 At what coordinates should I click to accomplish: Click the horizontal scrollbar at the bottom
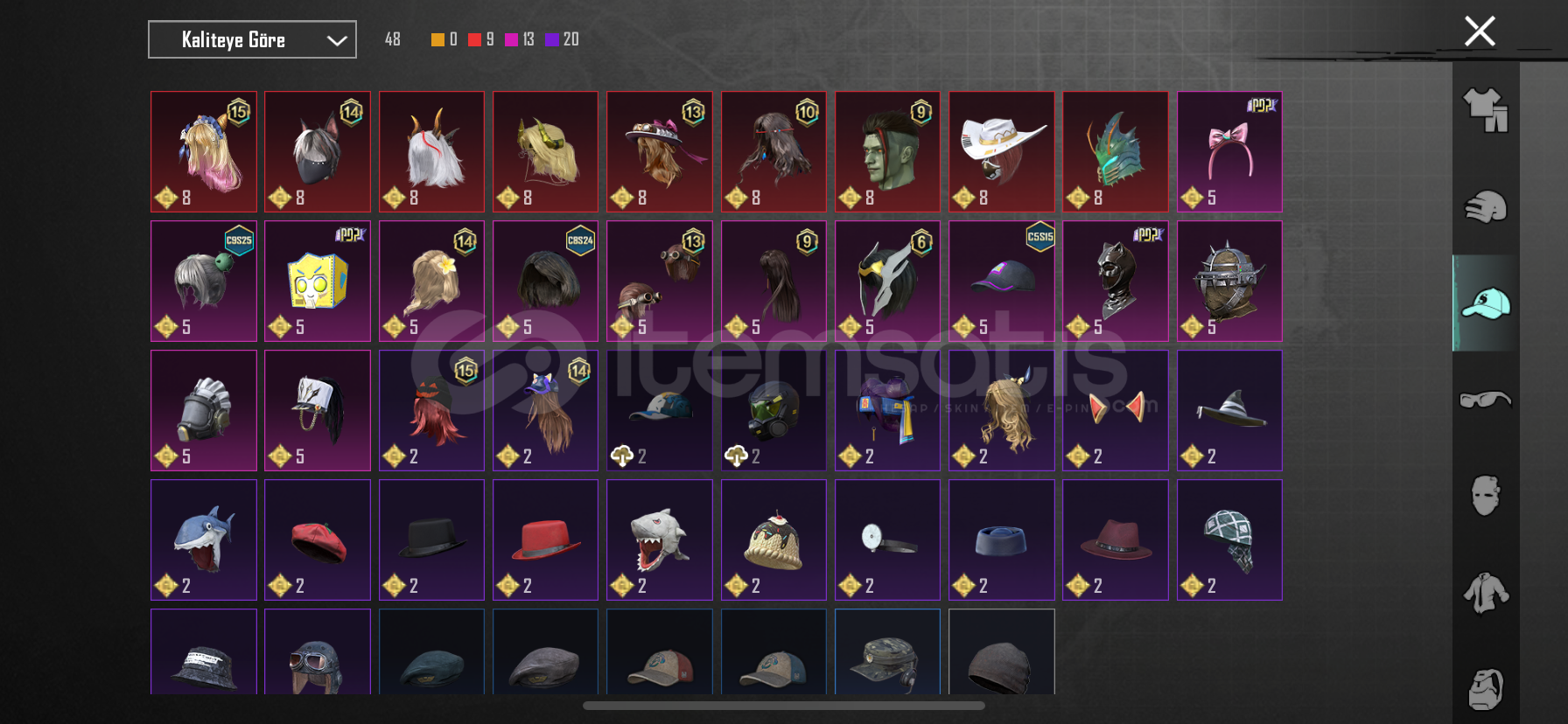(784, 706)
